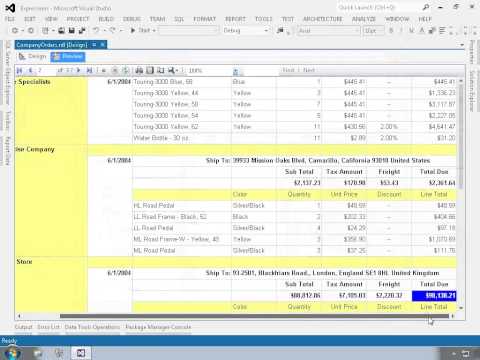Screen dimensions: 480x360
Task: Open the ARCHITECTURE menu
Action: (x=323, y=19)
